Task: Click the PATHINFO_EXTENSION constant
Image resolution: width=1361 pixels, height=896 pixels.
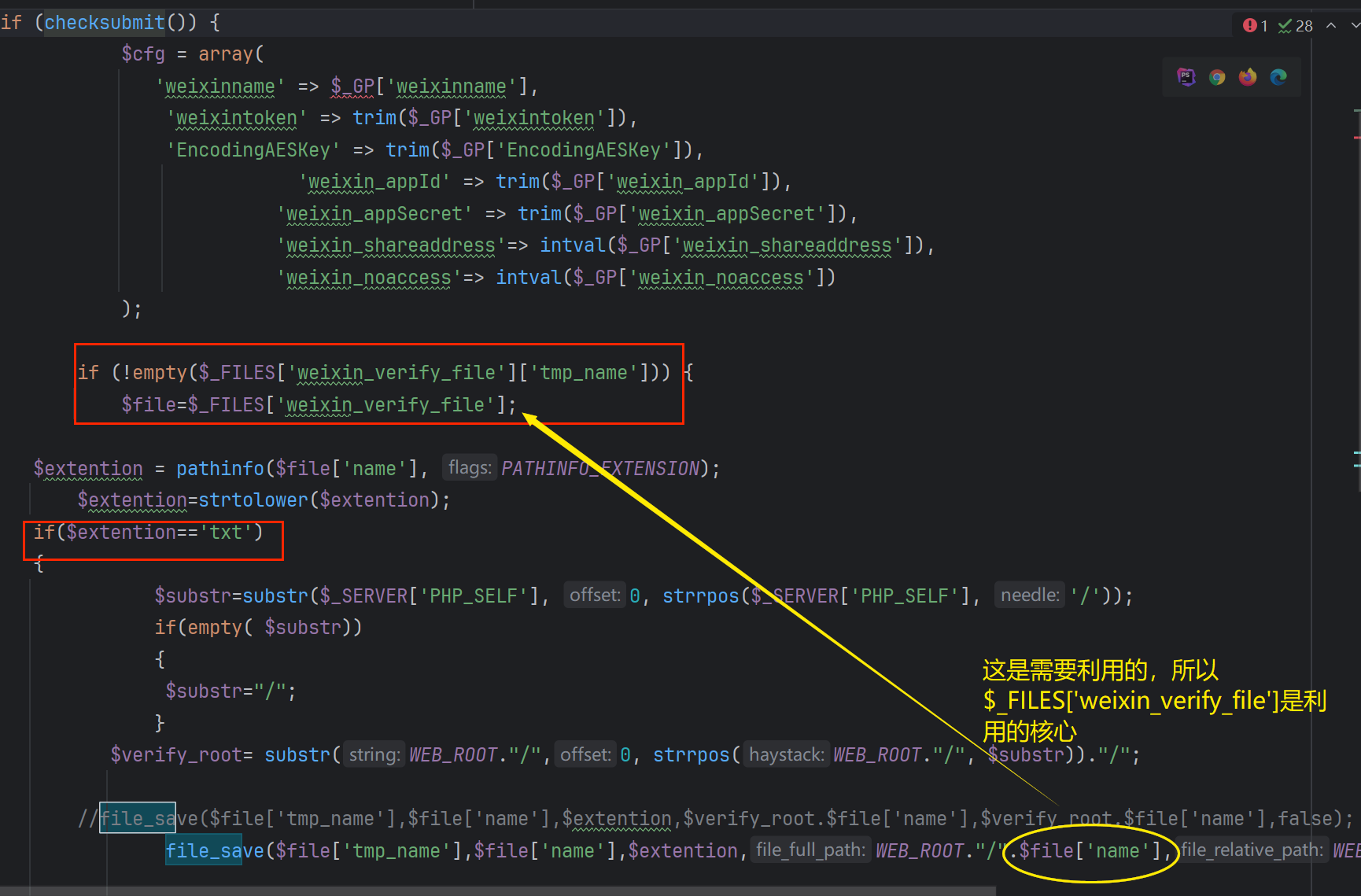Action: coord(600,468)
